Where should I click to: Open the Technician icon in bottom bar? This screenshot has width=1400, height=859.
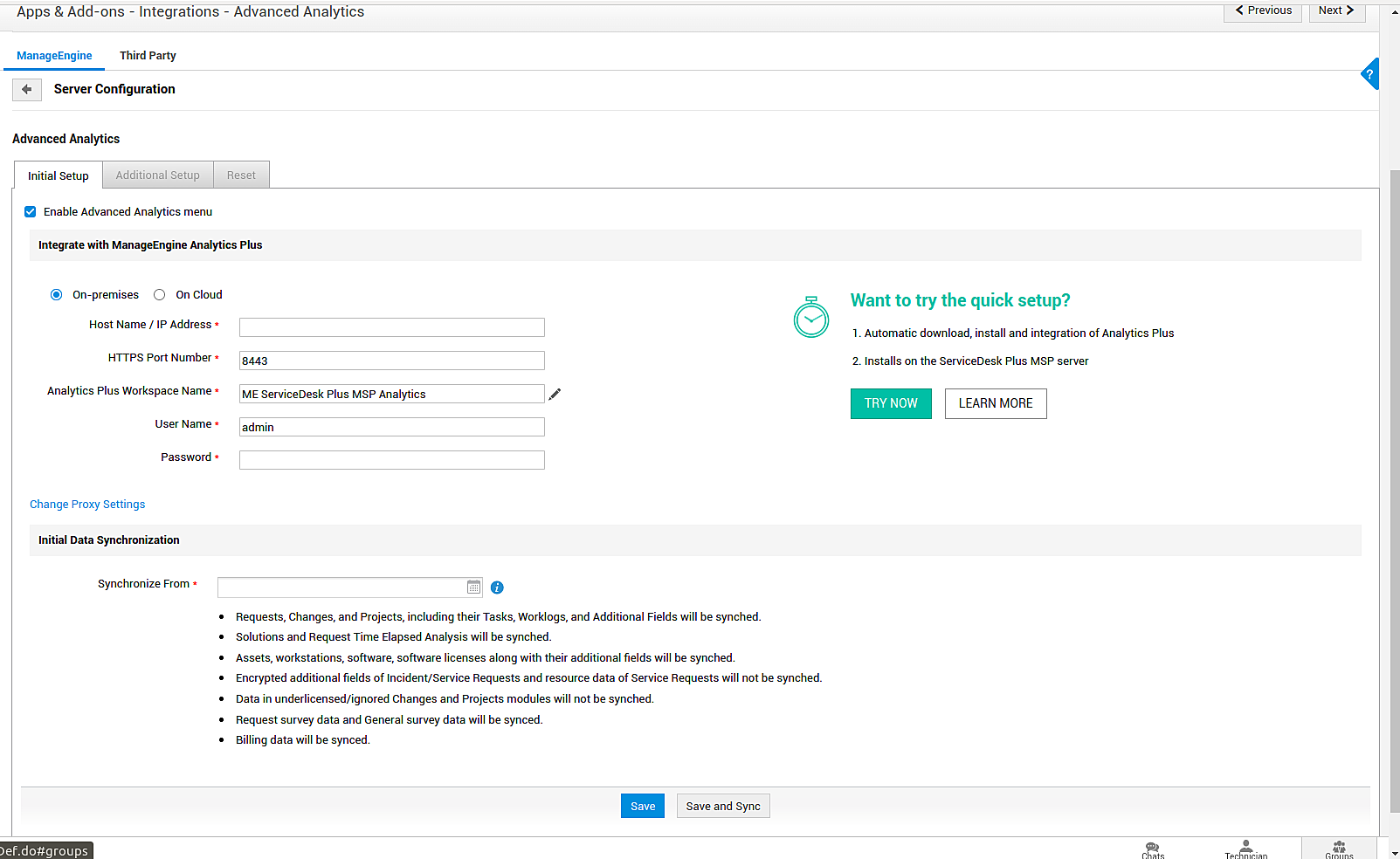point(1245,849)
